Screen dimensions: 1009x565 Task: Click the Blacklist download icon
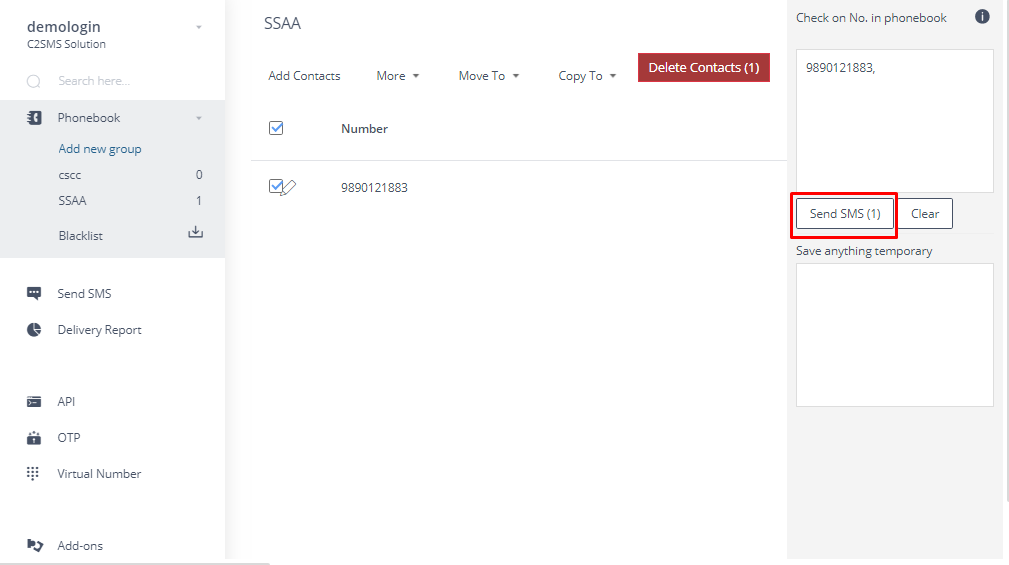point(196,232)
